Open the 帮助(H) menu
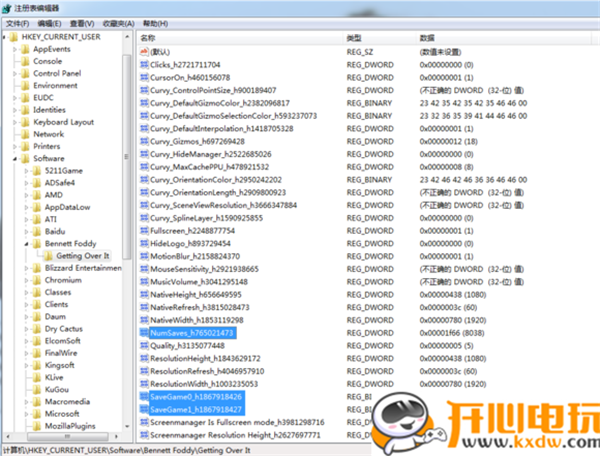This screenshot has height=456, width=600. tap(155, 24)
